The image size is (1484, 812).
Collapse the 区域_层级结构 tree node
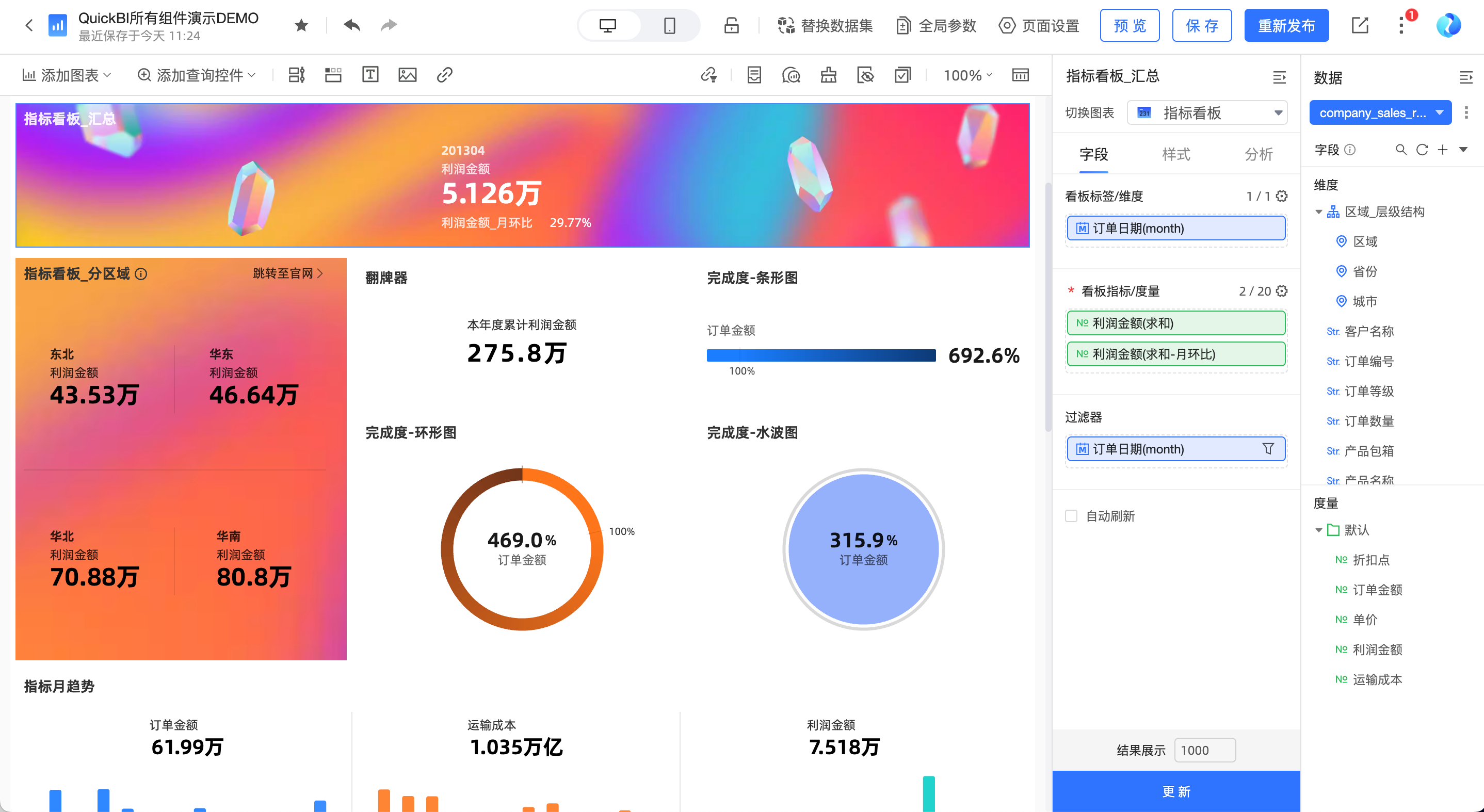click(1319, 212)
